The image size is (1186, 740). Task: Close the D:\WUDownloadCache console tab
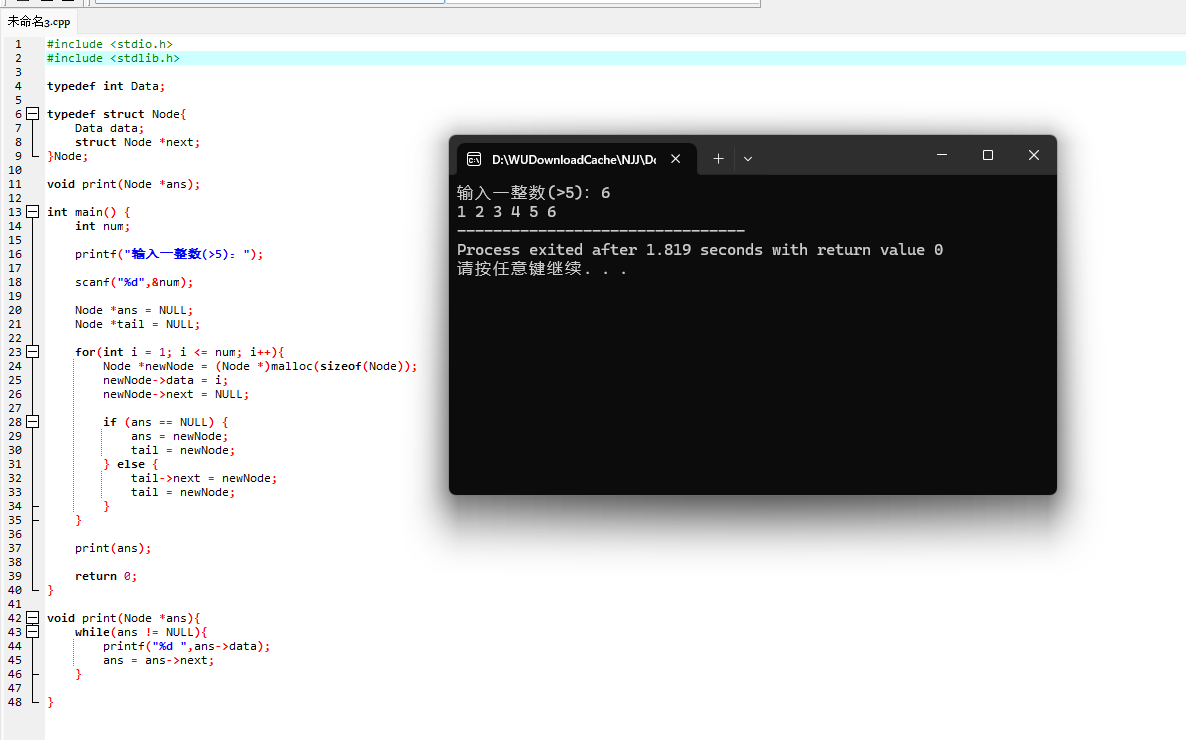675,159
